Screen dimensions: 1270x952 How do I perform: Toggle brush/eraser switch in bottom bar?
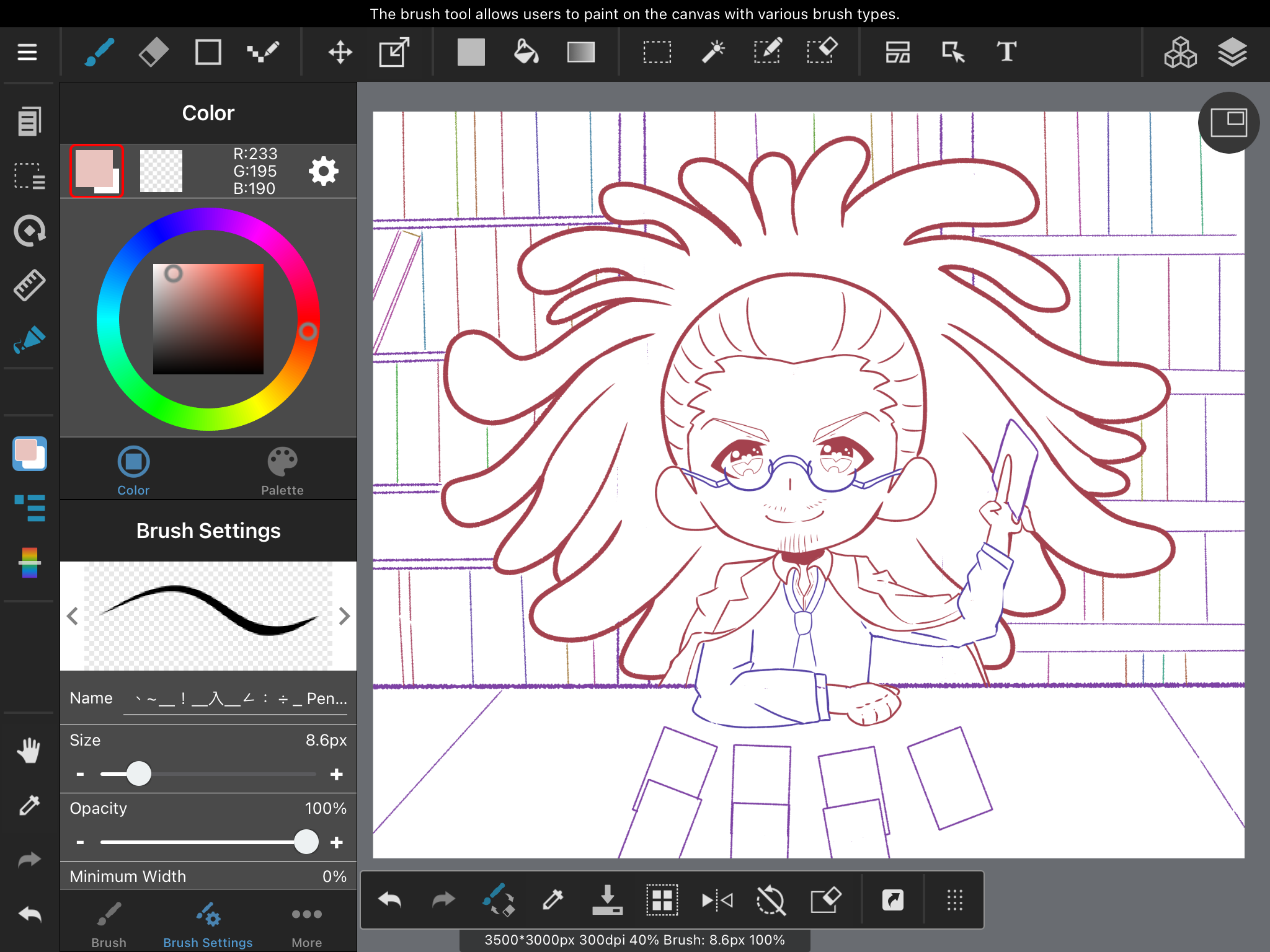[x=498, y=899]
